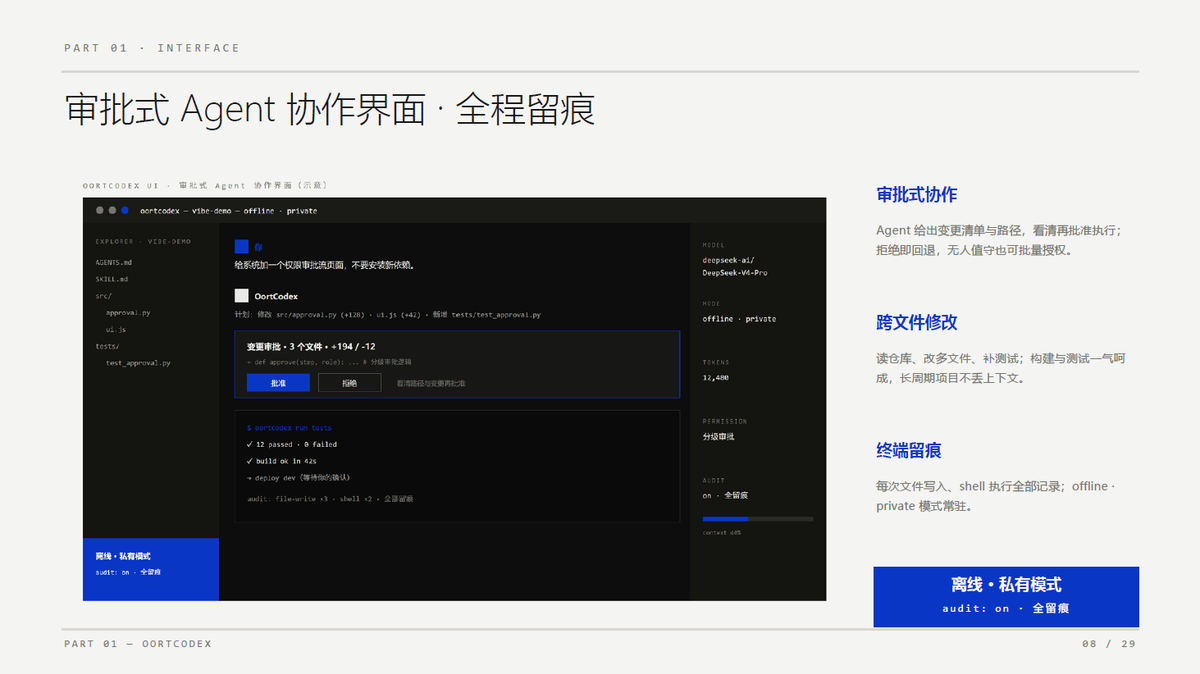Open AGENTS.md in the explorer
Viewport: 1200px width, 674px height.
pyautogui.click(x=114, y=262)
